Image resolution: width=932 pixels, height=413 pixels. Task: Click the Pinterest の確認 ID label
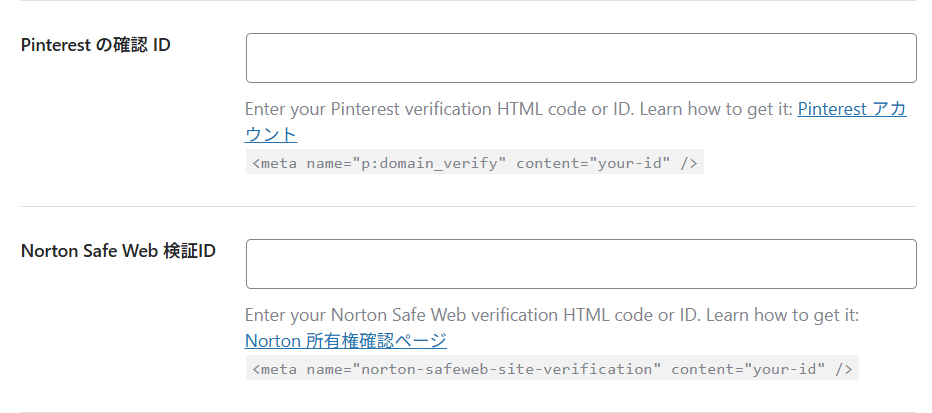[x=95, y=45]
